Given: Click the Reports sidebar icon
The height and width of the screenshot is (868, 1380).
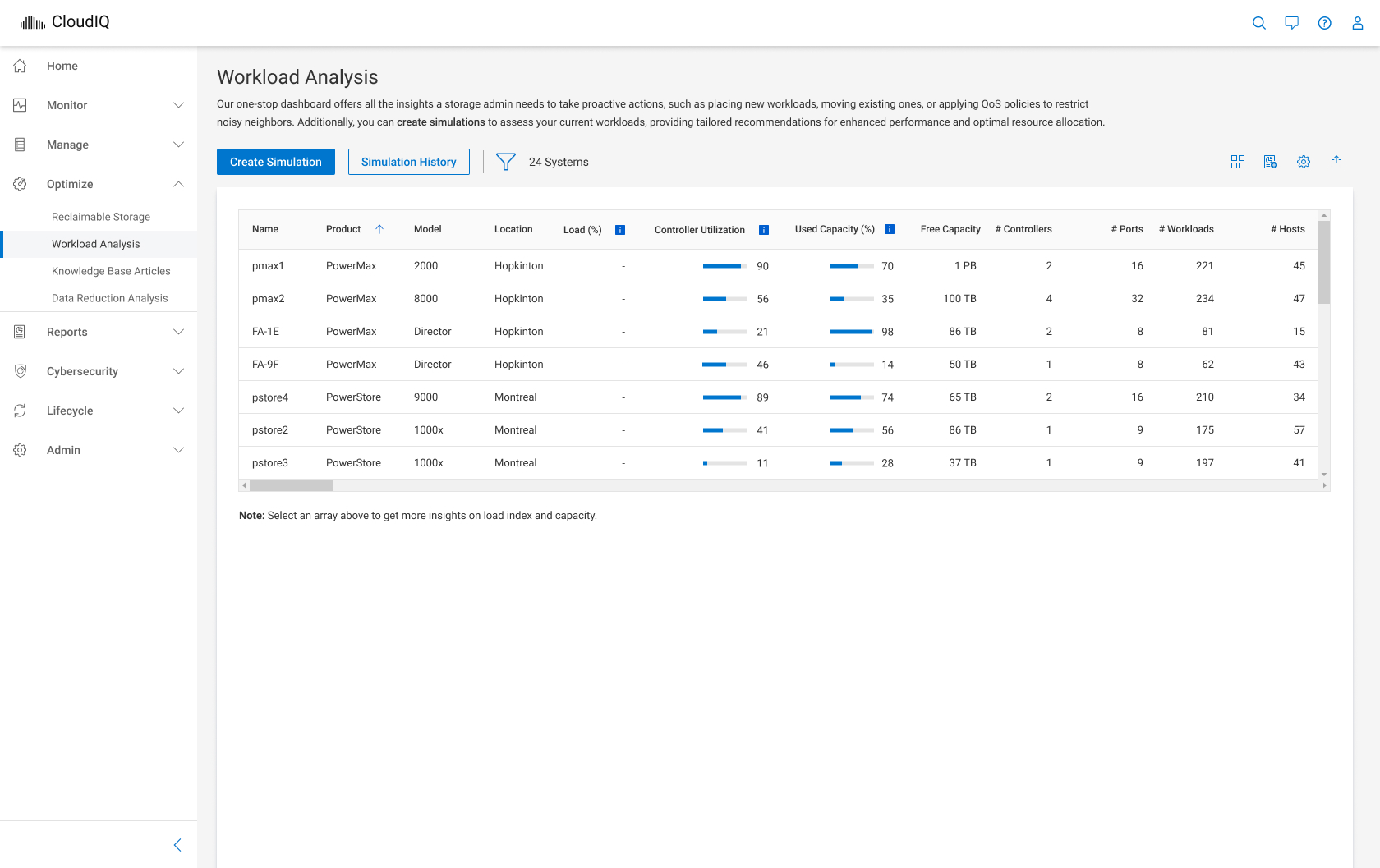Looking at the screenshot, I should [x=21, y=332].
